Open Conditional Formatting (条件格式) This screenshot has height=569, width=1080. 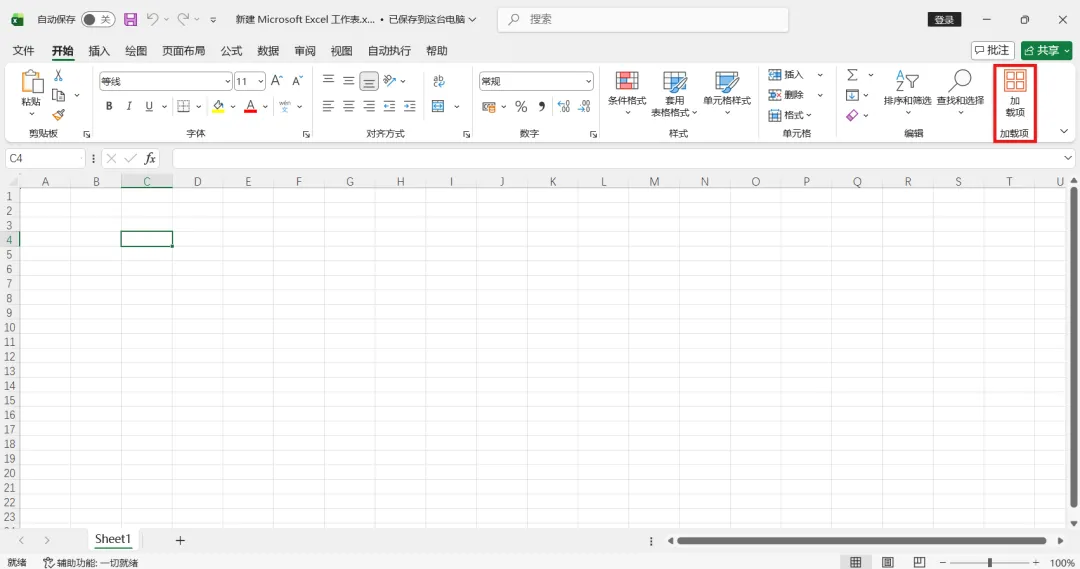(x=627, y=93)
